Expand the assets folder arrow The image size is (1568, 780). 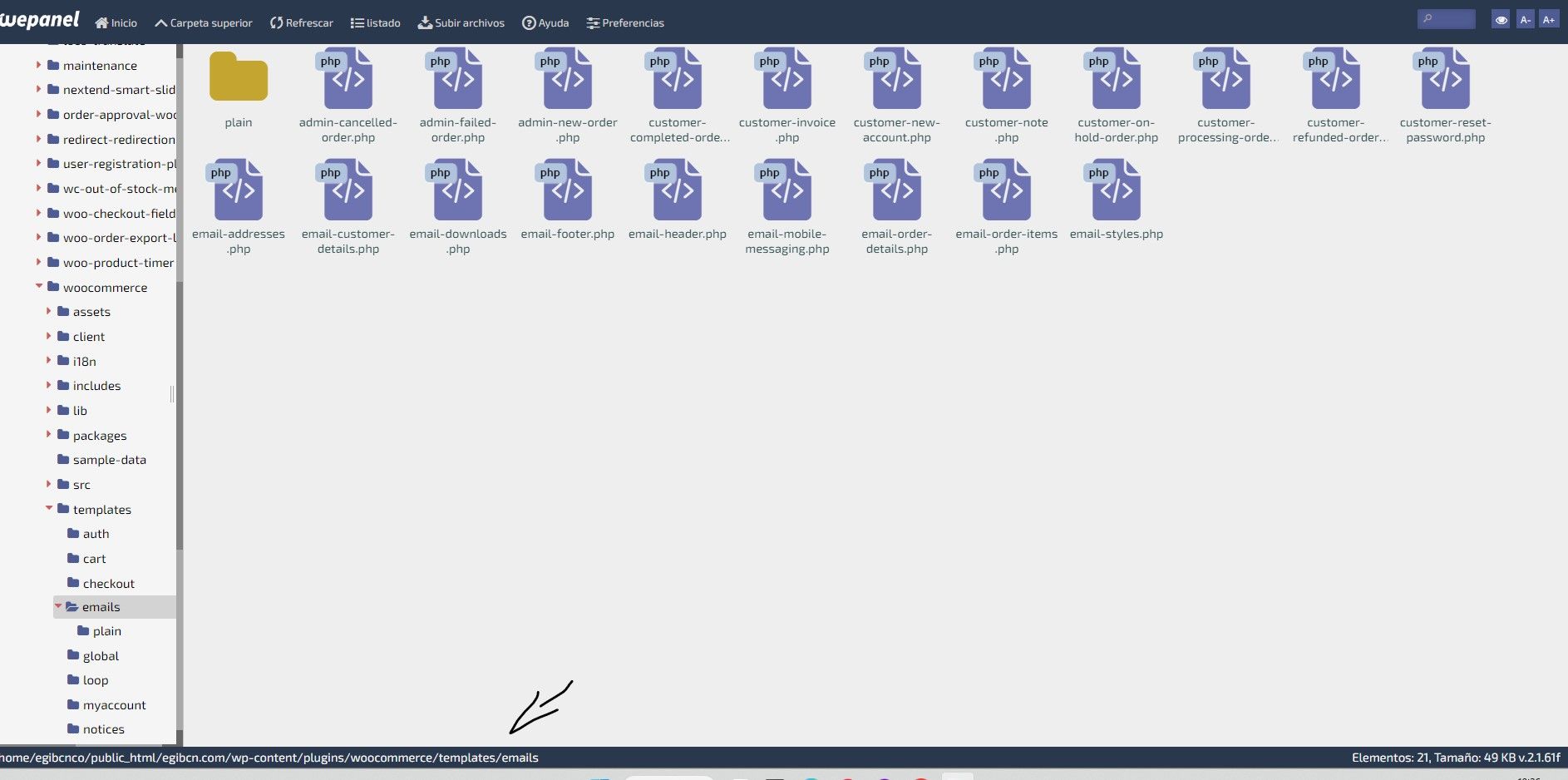pos(48,311)
